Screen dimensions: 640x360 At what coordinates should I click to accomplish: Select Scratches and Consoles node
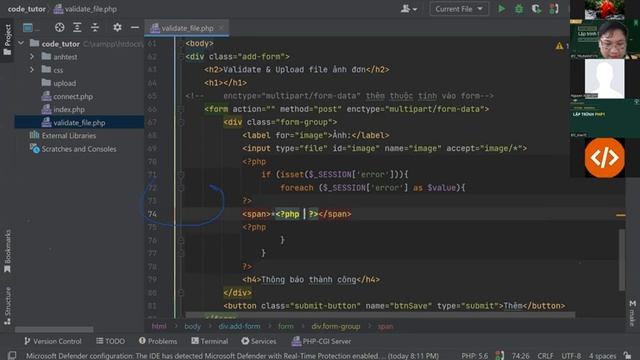pyautogui.click(x=78, y=149)
